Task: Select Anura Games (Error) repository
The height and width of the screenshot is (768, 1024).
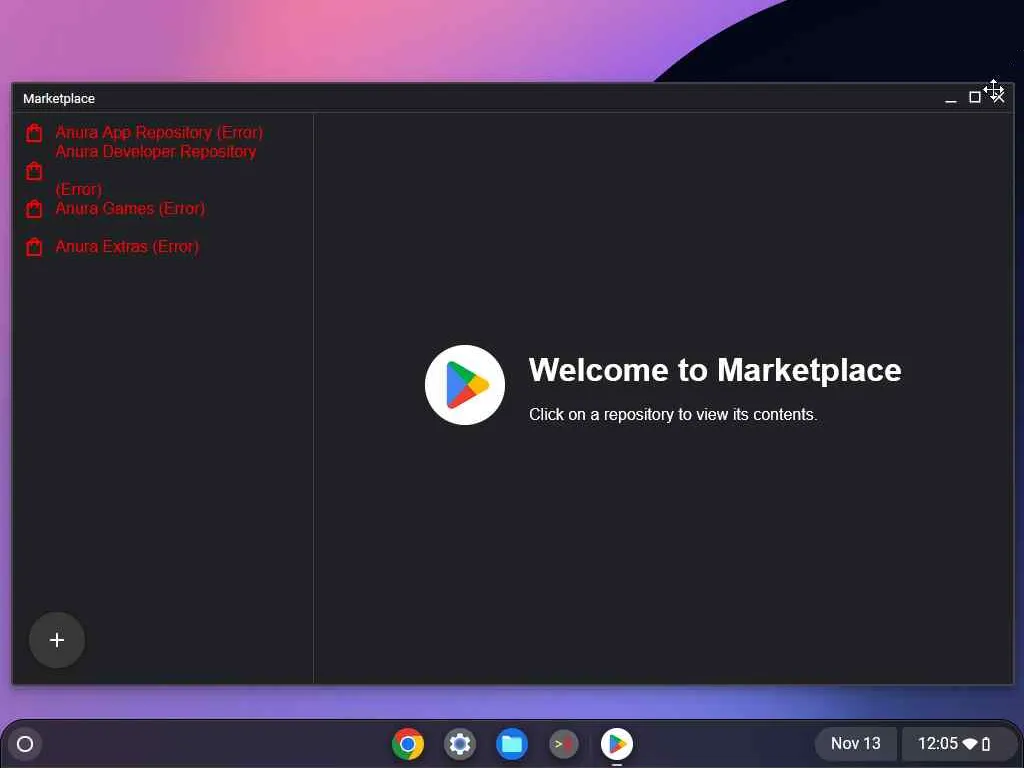Action: tap(130, 209)
